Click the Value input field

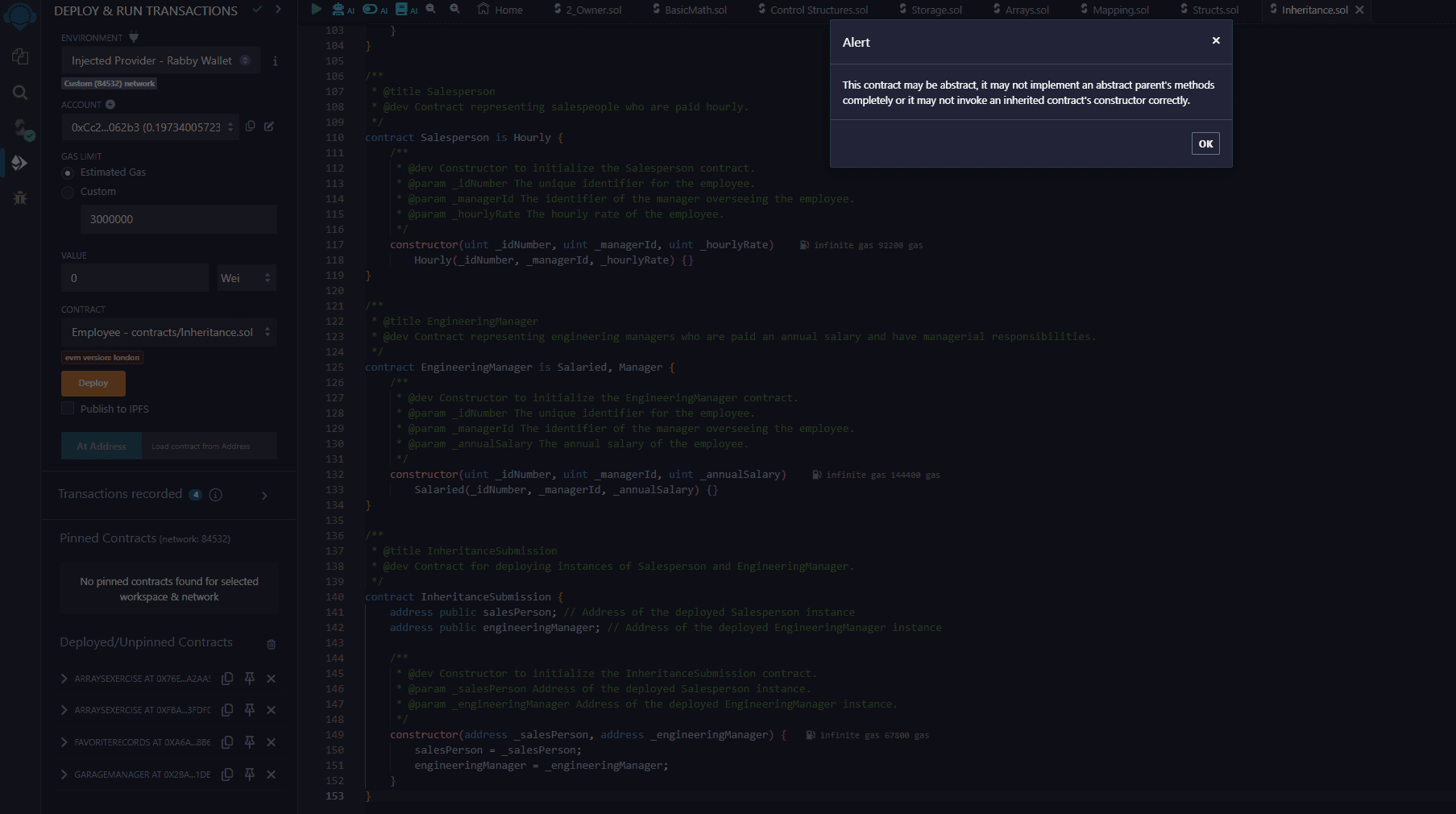click(x=135, y=278)
